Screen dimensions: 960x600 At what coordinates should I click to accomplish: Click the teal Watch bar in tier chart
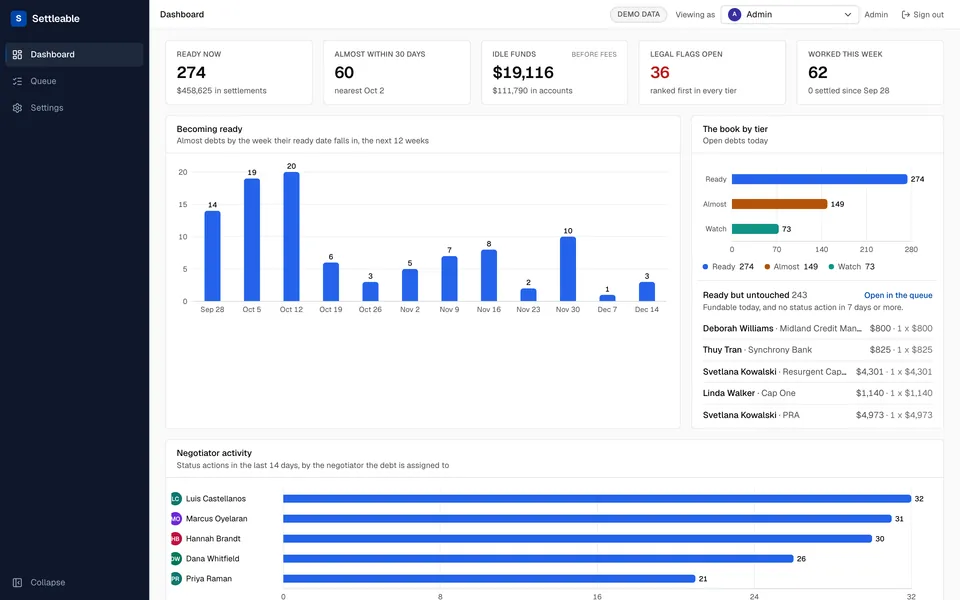[755, 229]
